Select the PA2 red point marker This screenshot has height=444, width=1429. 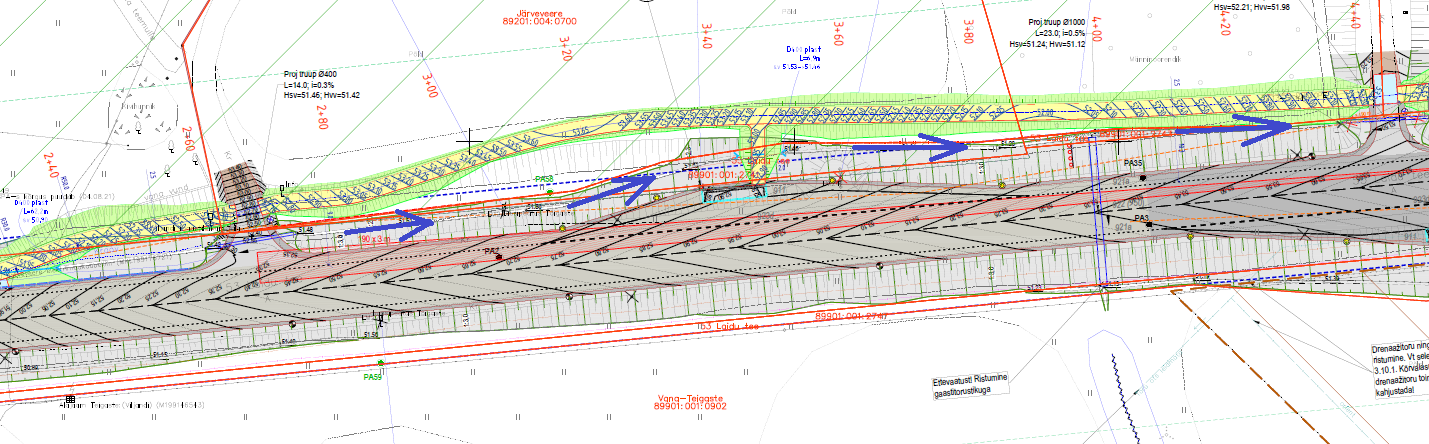point(498,257)
